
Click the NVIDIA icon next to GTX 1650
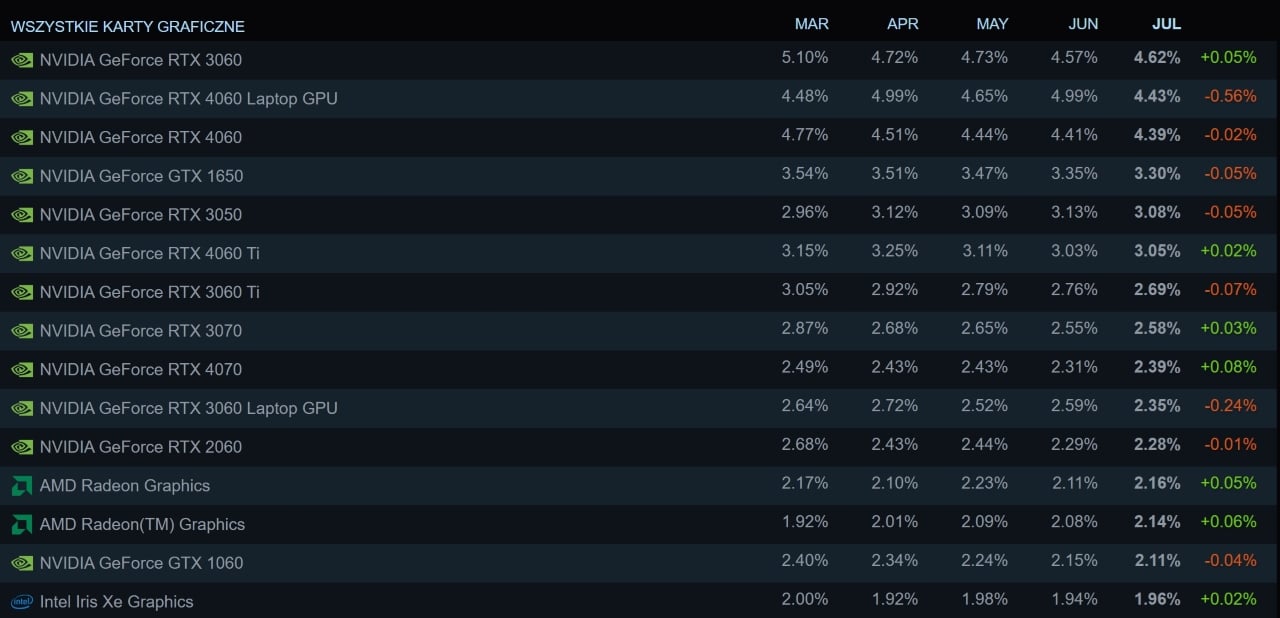tap(21, 176)
